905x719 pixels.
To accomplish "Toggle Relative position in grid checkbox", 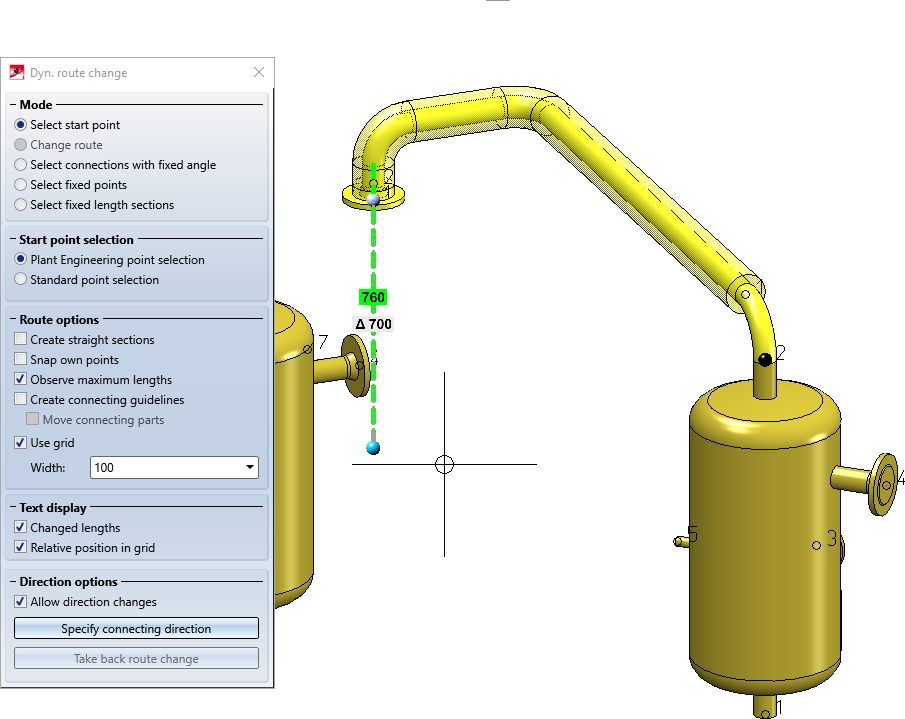I will click(21, 548).
